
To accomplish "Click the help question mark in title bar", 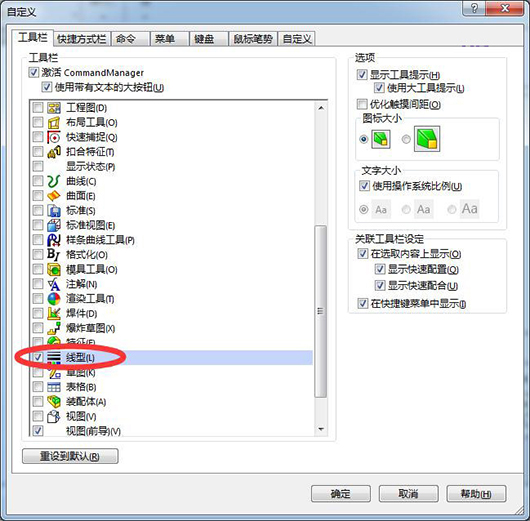I will pos(474,8).
